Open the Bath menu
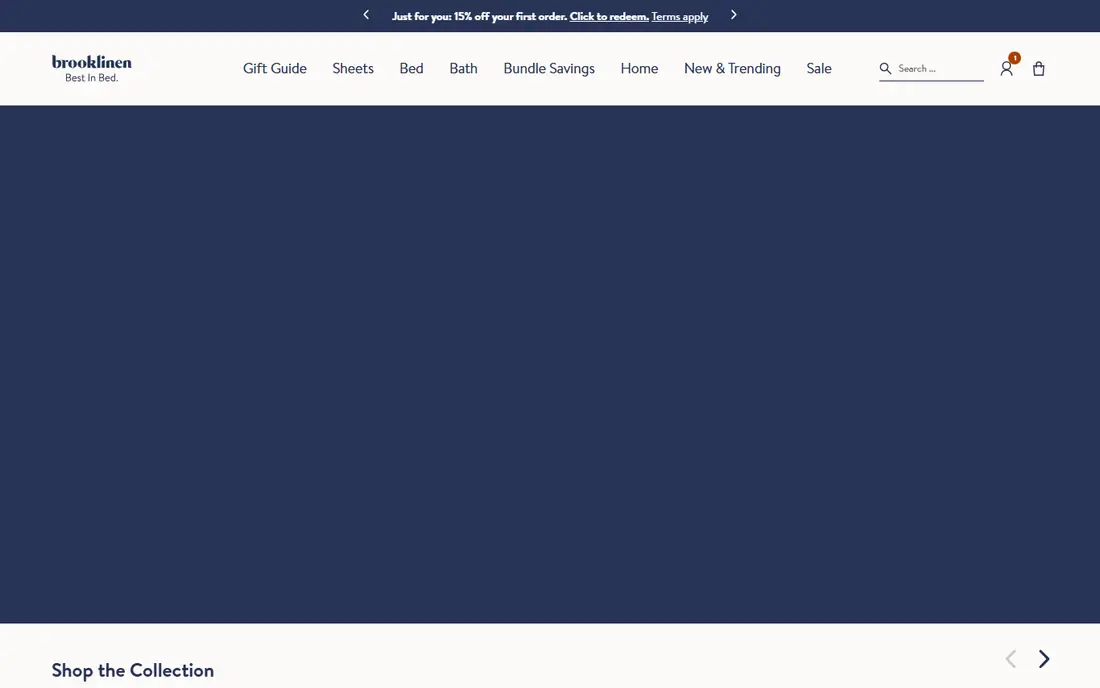This screenshot has height=688, width=1100. click(463, 69)
